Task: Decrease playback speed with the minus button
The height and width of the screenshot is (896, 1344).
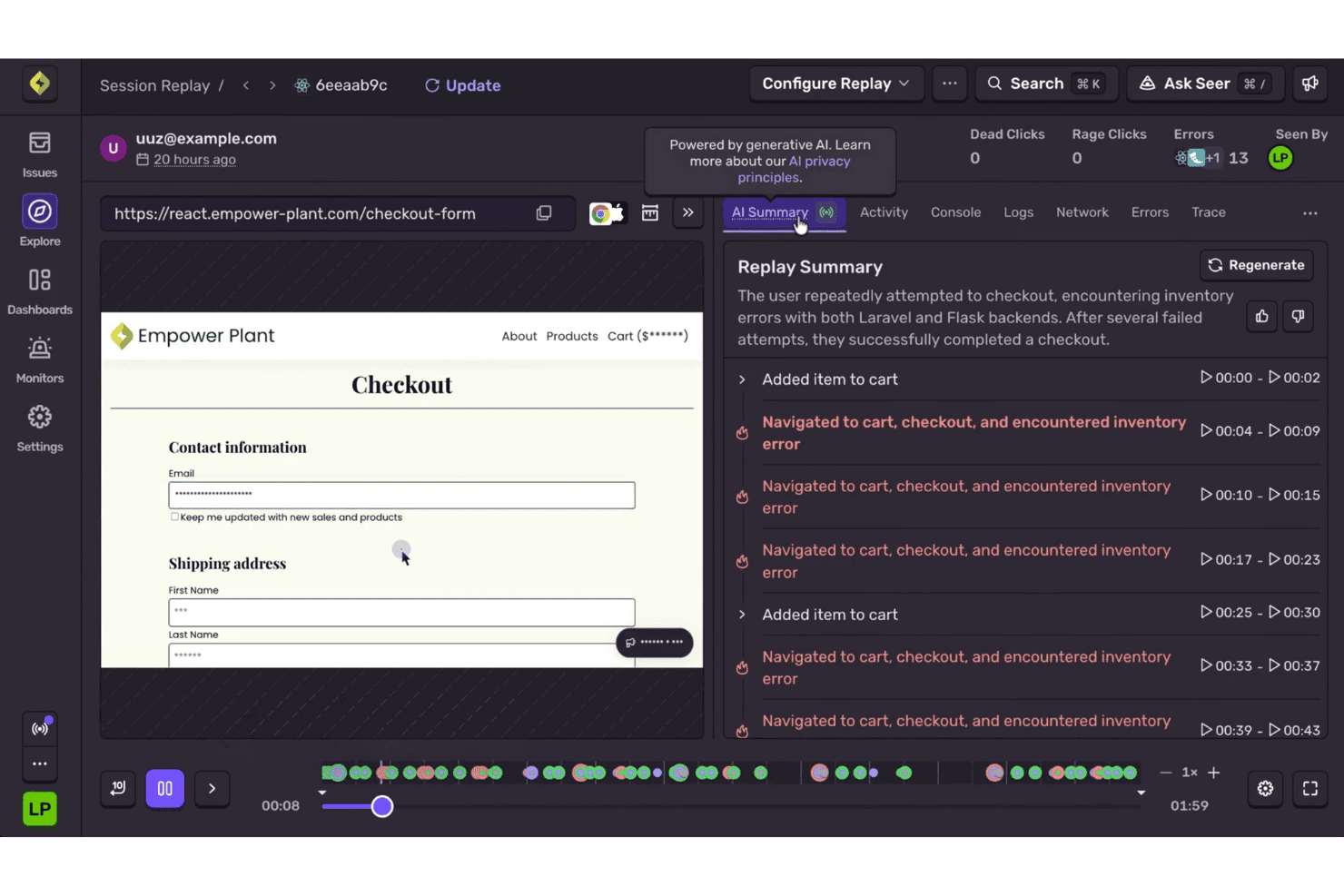Action: (1166, 773)
